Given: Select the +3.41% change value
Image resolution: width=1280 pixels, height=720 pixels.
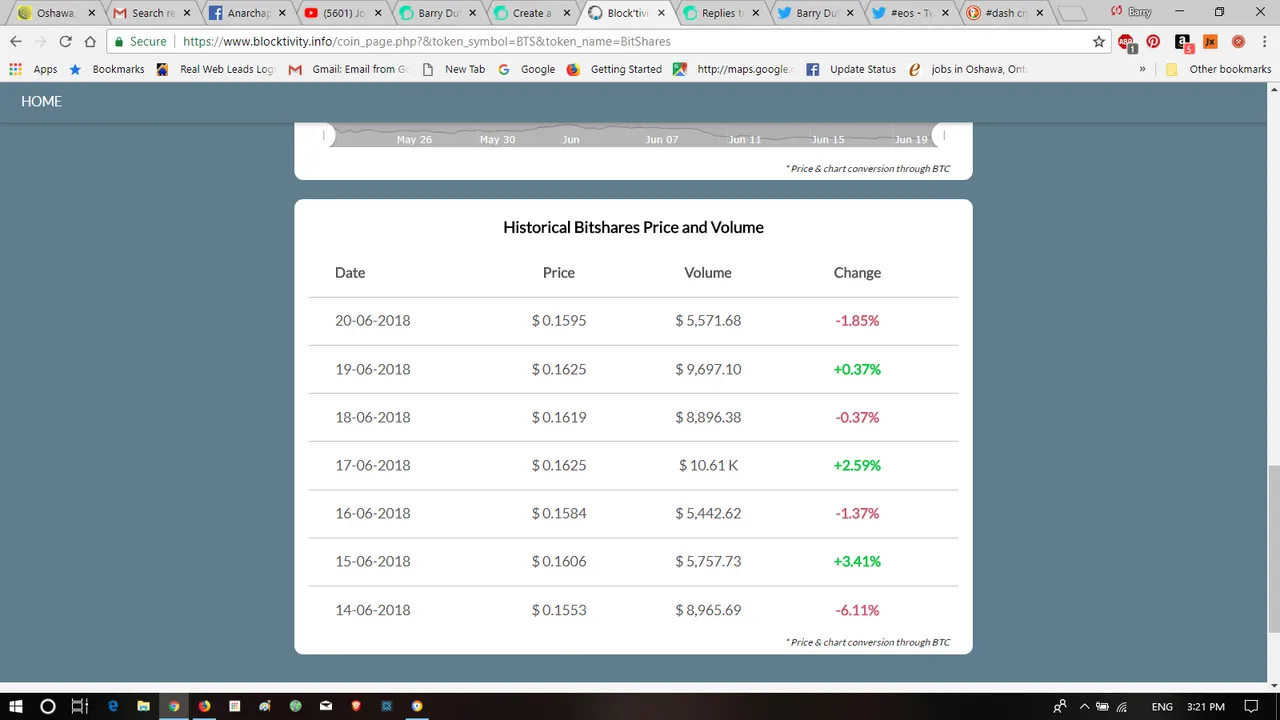Looking at the screenshot, I should (857, 561).
